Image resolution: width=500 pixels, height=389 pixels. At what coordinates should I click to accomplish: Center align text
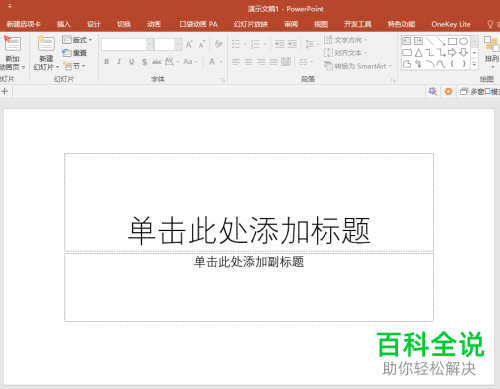249,62
